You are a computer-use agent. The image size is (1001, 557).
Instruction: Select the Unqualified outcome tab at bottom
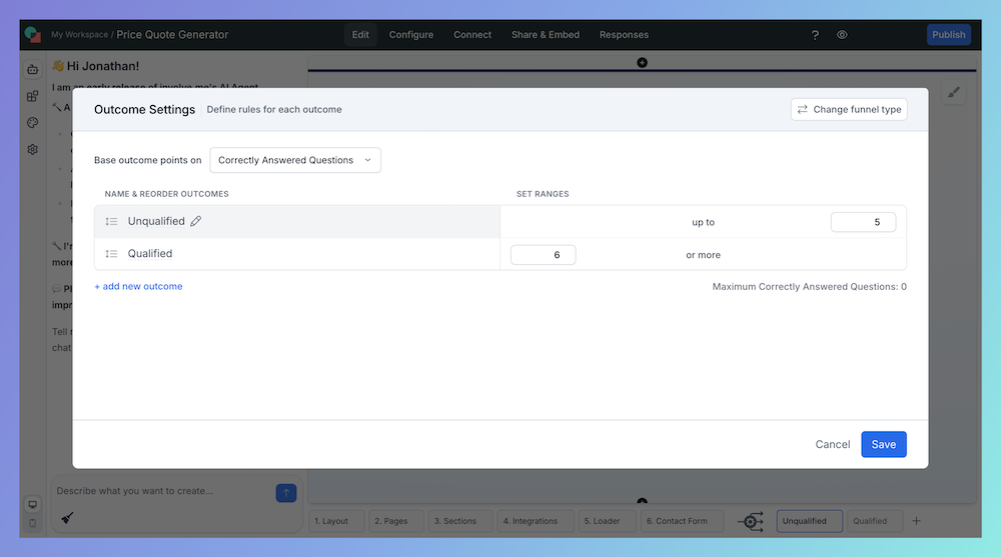tap(809, 521)
